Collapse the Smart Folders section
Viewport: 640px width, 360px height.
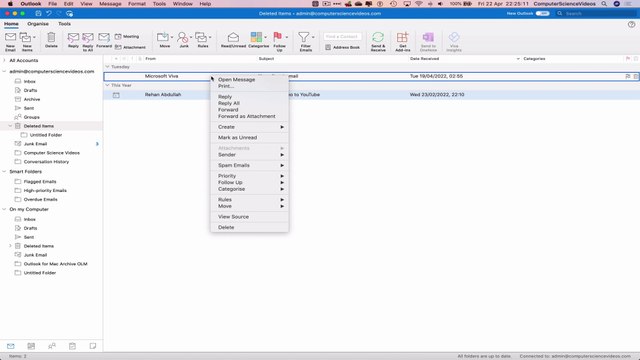[x=4, y=172]
